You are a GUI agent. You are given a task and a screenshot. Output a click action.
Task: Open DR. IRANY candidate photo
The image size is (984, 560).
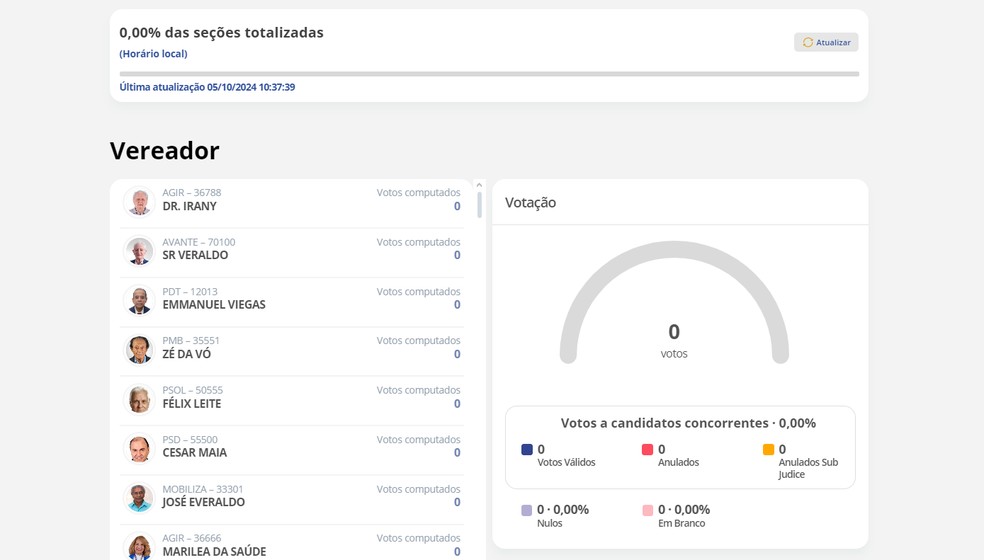pyautogui.click(x=139, y=201)
